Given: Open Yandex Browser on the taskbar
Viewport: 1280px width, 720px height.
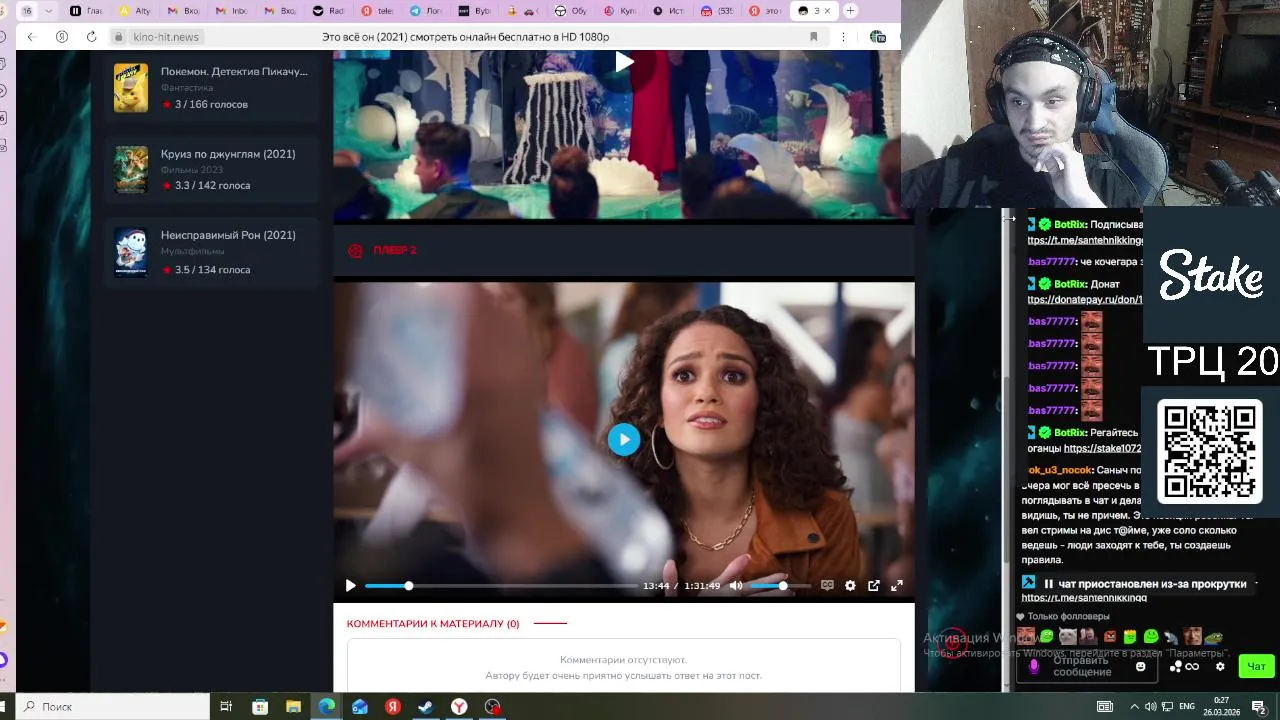Looking at the screenshot, I should [459, 706].
